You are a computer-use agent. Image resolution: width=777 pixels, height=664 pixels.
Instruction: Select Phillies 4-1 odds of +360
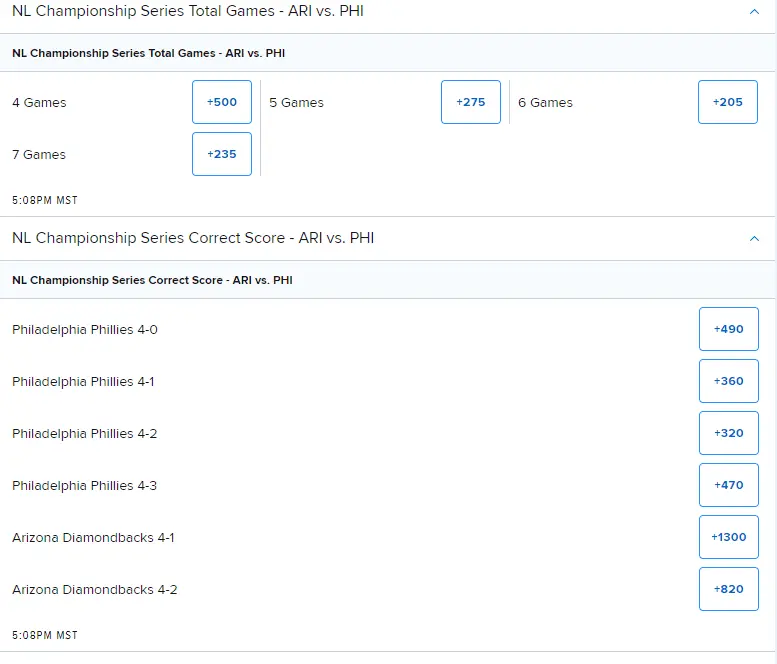click(x=728, y=381)
